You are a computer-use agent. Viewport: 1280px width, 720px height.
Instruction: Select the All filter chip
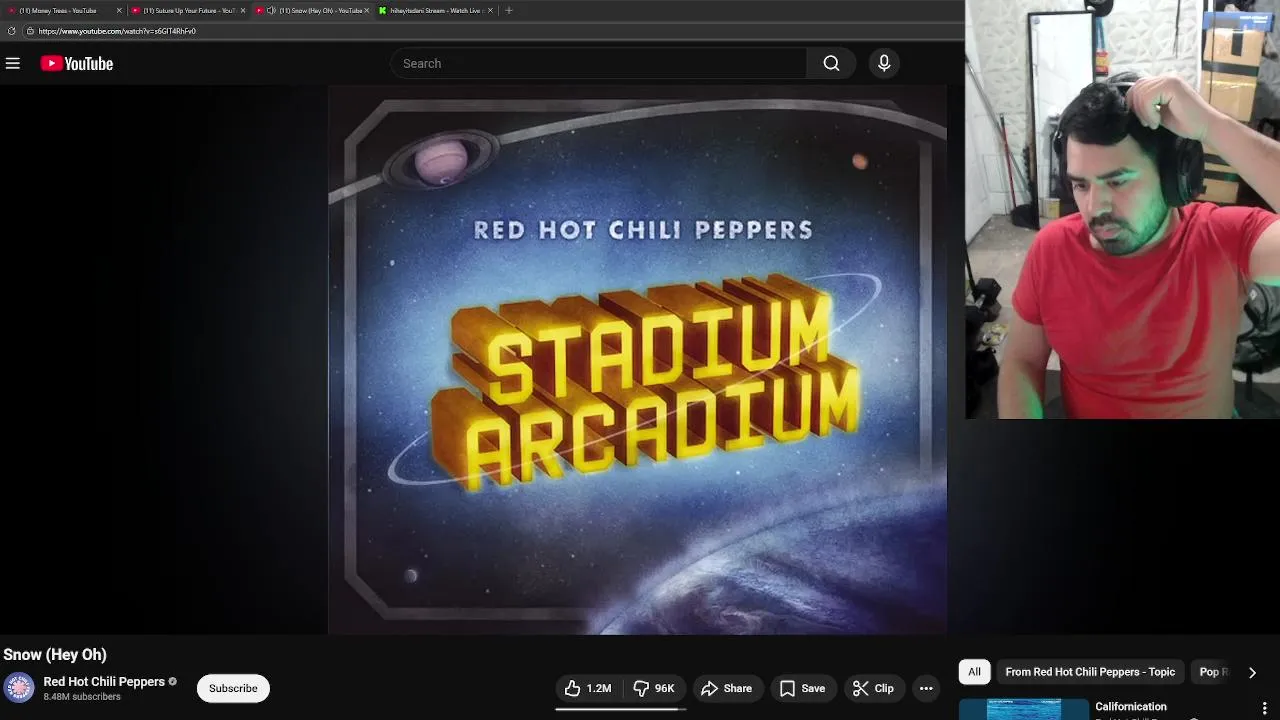[x=974, y=672]
